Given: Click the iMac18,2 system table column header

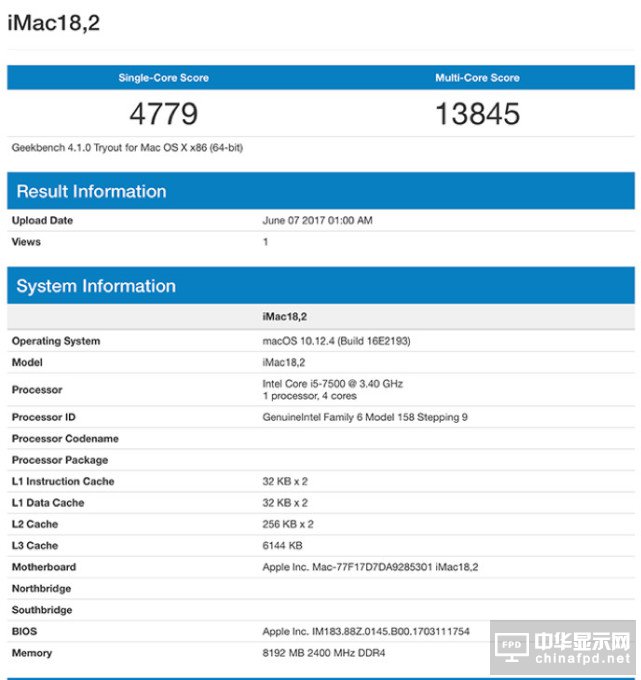Looking at the screenshot, I should point(284,316).
